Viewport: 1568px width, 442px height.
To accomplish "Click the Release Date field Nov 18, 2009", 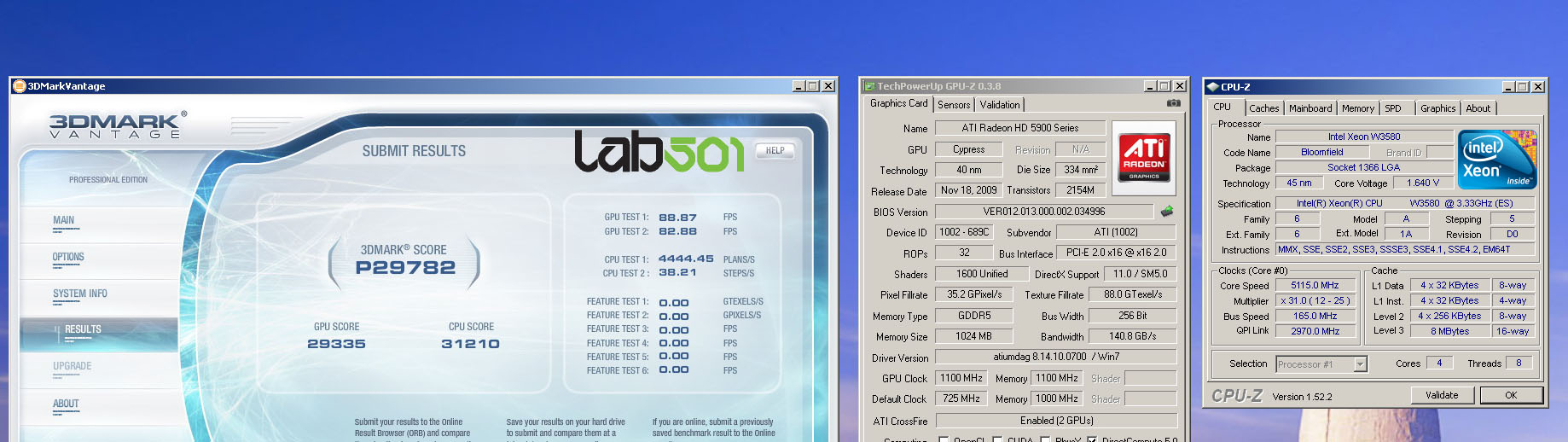I will [x=969, y=190].
